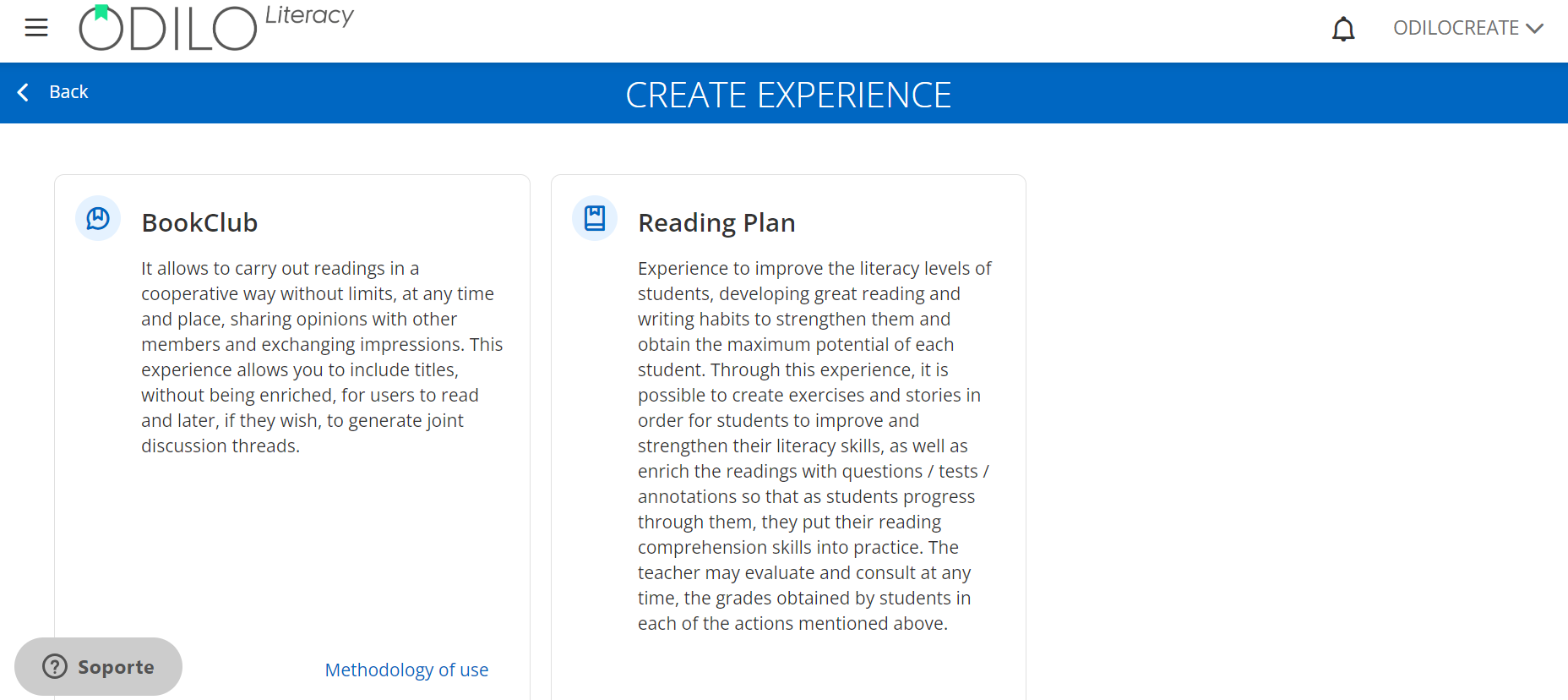
Task: Open the notifications bell
Action: tap(1343, 29)
